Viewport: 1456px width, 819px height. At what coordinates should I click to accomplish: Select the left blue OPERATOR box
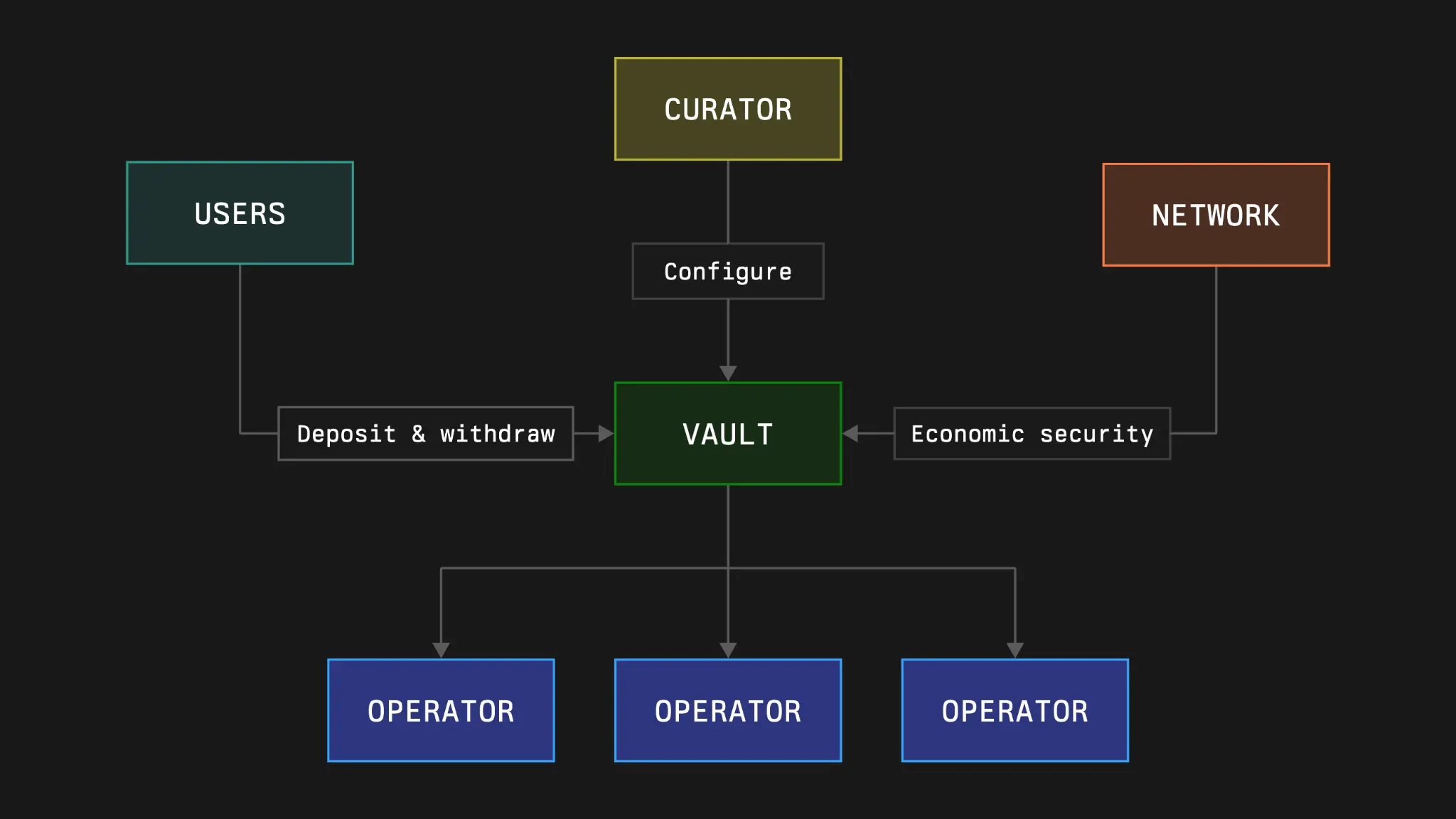[441, 710]
